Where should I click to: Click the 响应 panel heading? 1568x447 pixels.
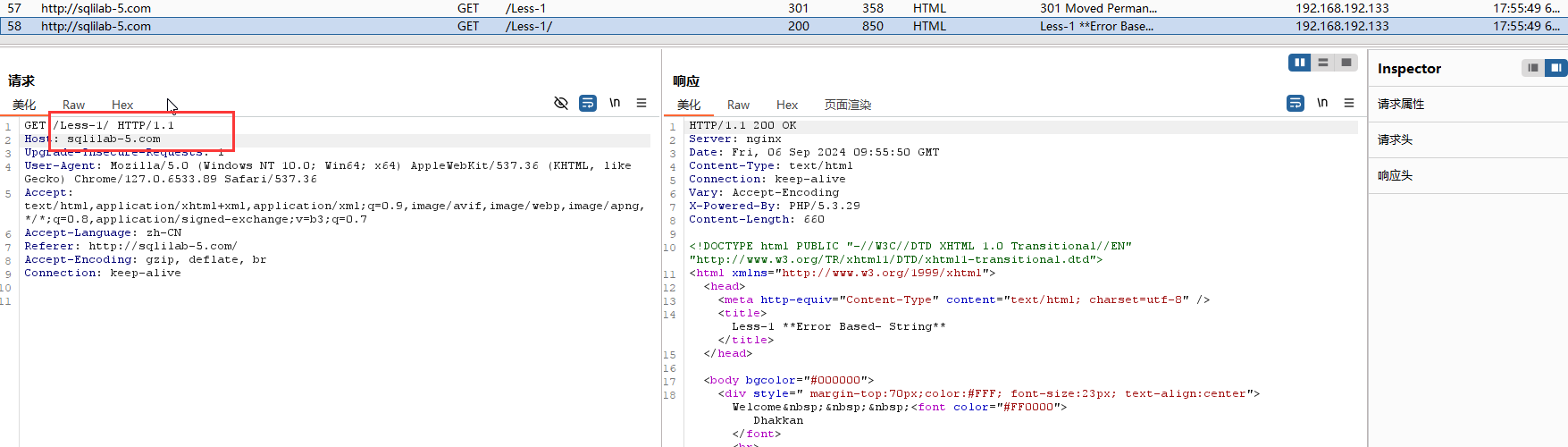(686, 80)
